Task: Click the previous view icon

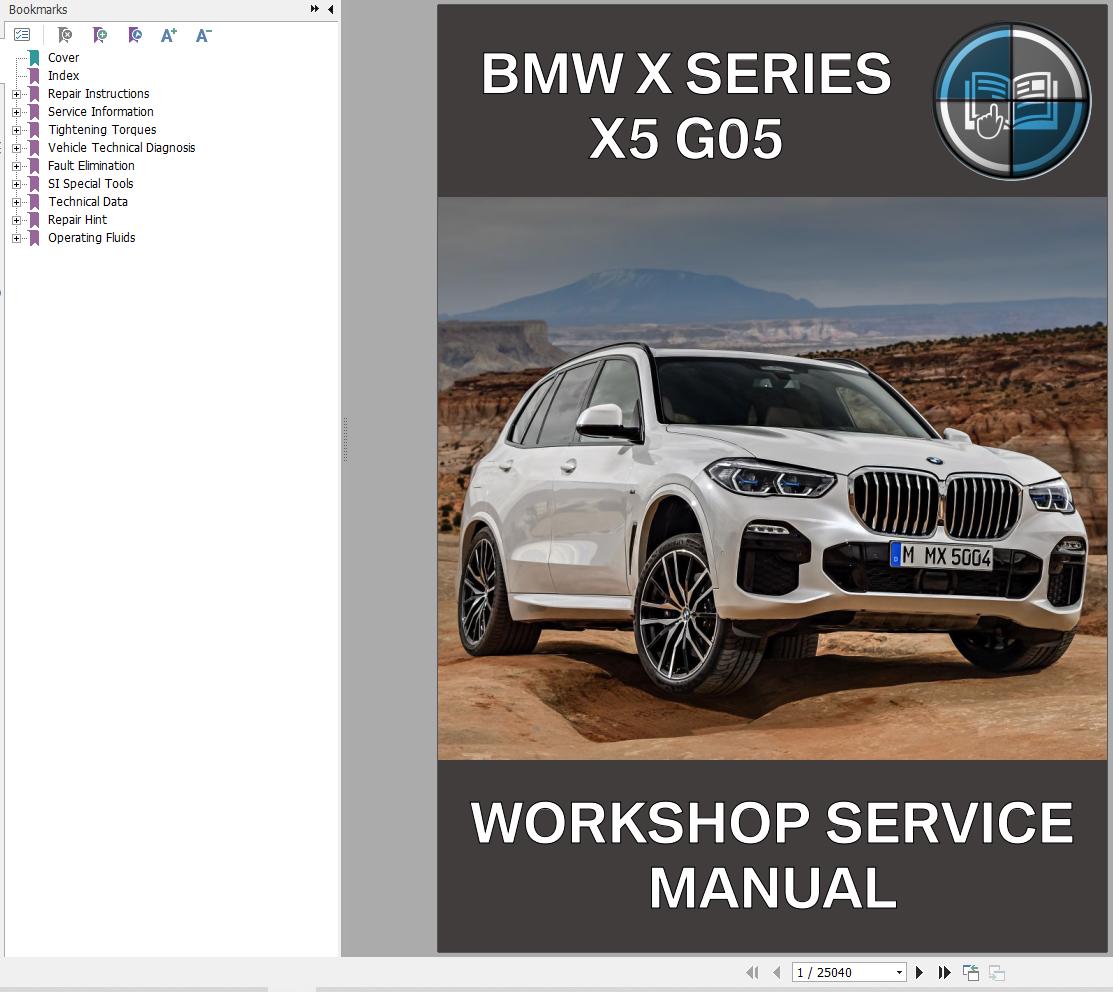Action: [969, 971]
